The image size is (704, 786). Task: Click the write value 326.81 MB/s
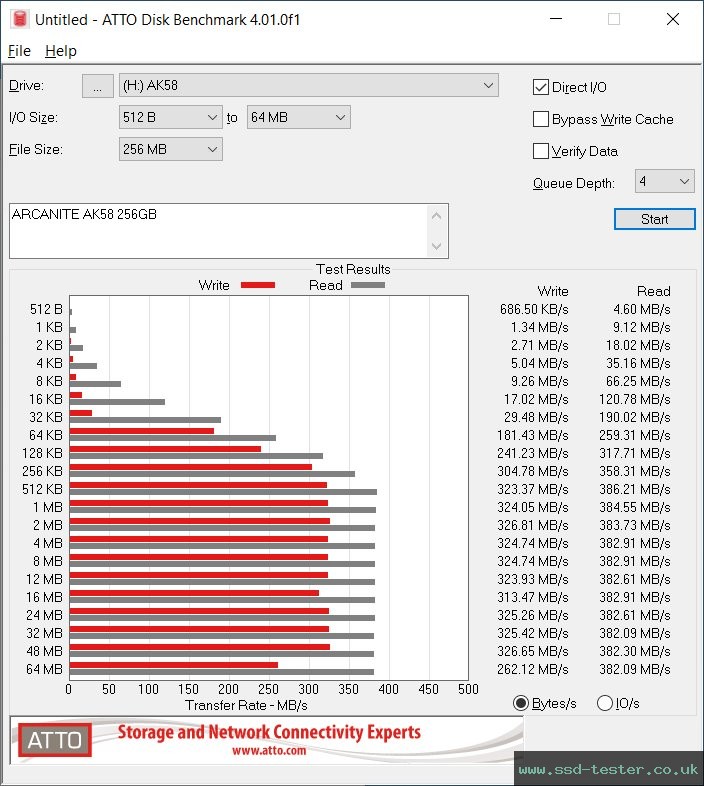(x=533, y=525)
